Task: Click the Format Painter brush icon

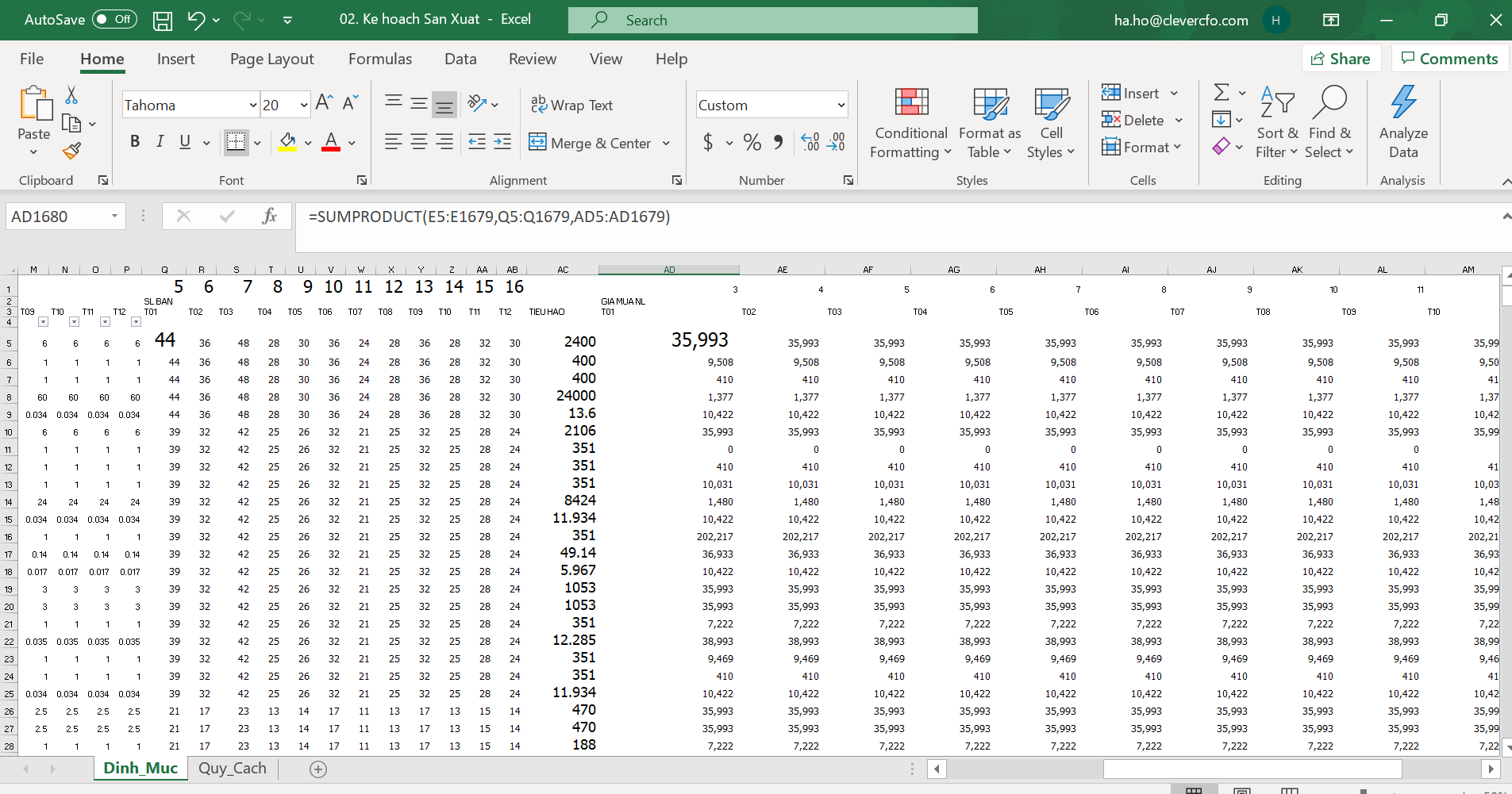Action: coord(71,150)
